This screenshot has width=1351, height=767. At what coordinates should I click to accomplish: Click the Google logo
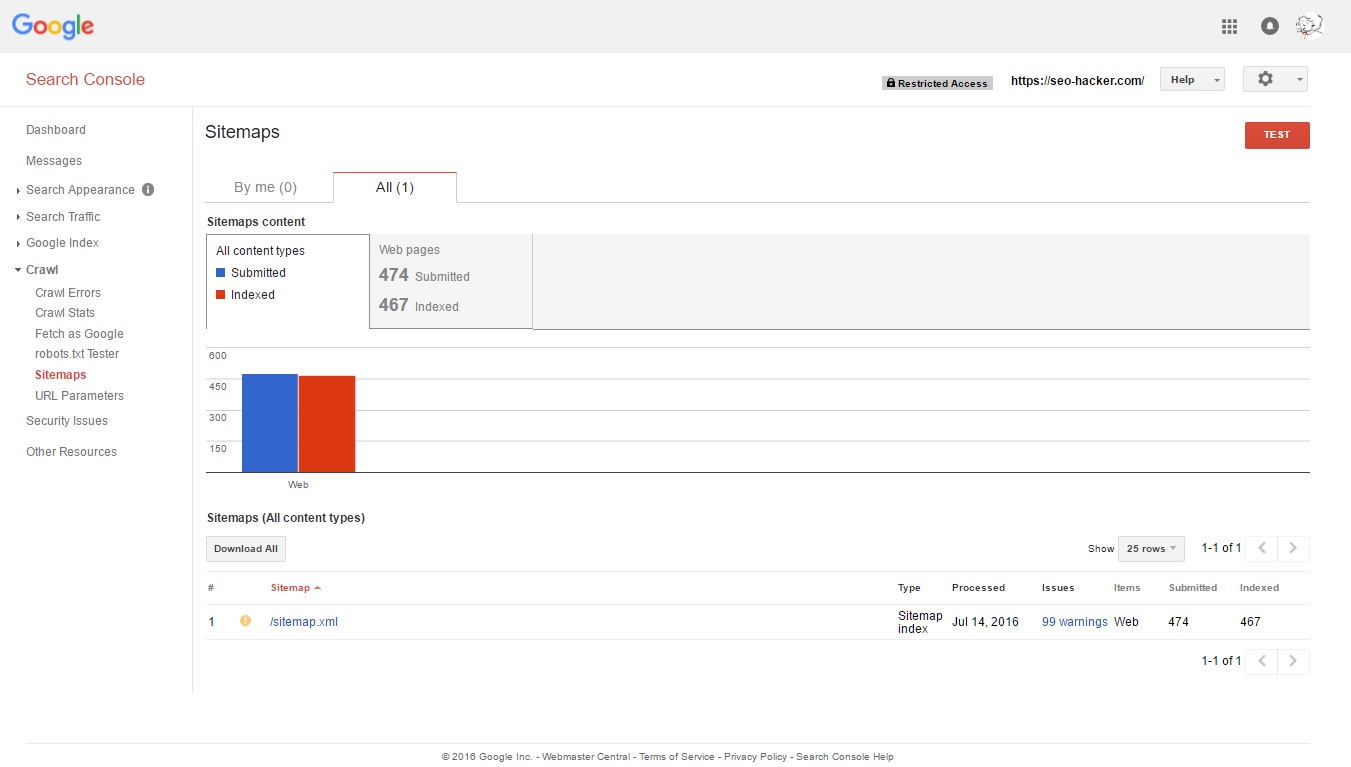coord(53,27)
